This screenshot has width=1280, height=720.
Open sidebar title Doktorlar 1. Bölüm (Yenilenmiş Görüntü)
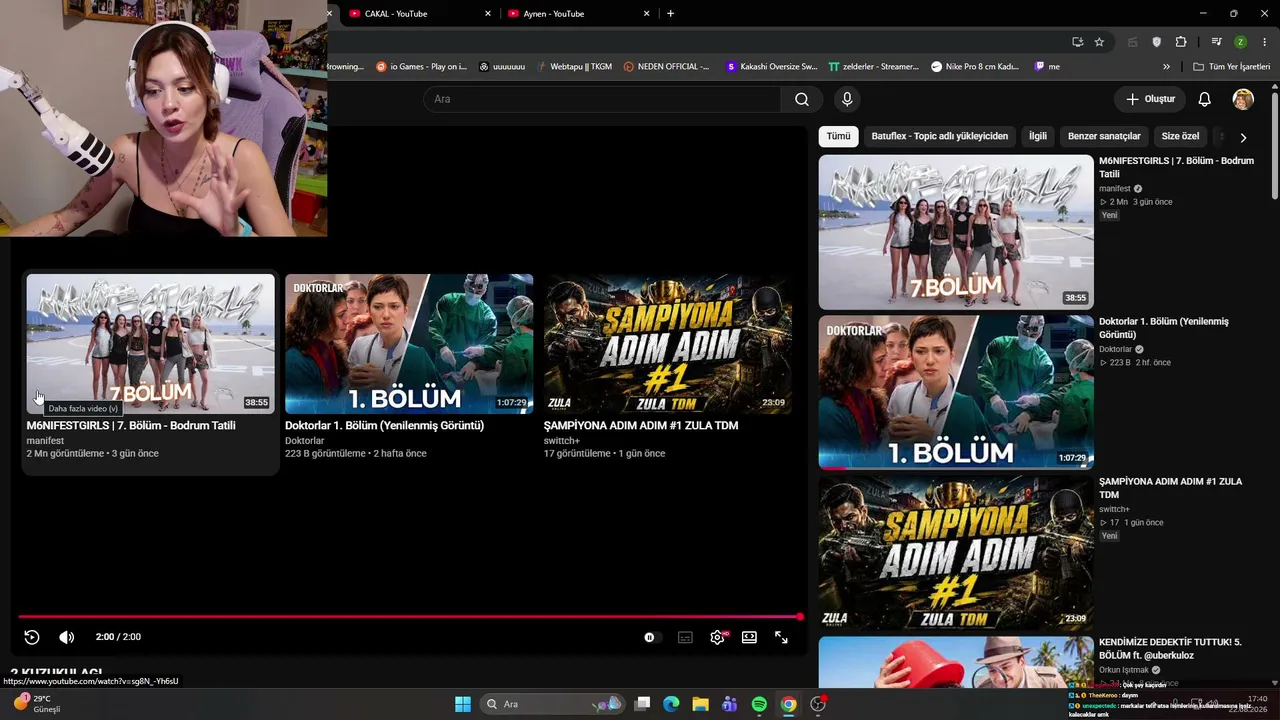coord(1163,328)
